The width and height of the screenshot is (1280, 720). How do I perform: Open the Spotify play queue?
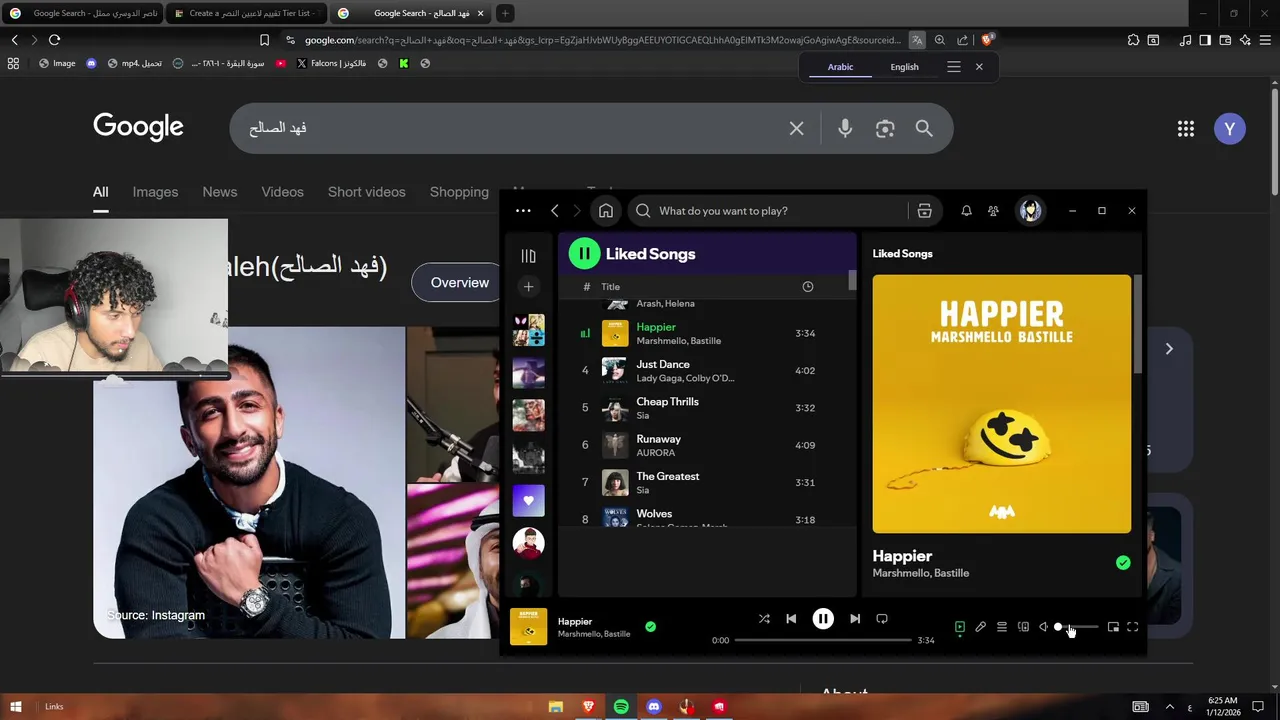click(1002, 627)
